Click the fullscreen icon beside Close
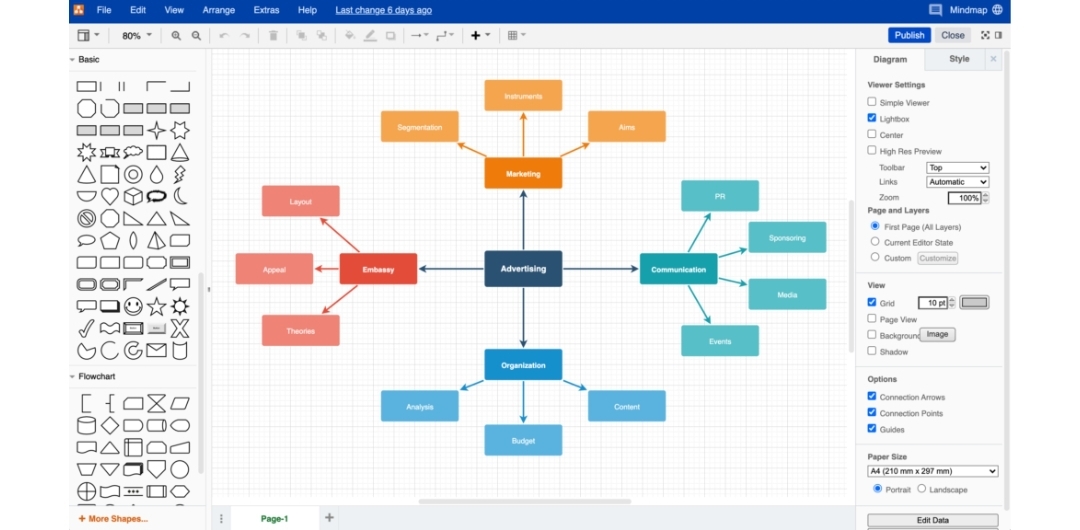1080x530 pixels. click(985, 35)
